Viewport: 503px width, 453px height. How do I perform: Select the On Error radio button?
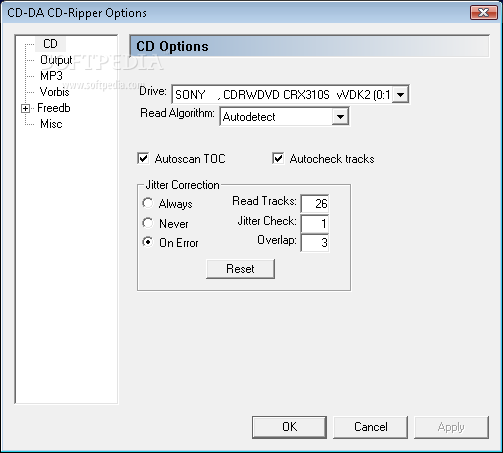point(148,242)
